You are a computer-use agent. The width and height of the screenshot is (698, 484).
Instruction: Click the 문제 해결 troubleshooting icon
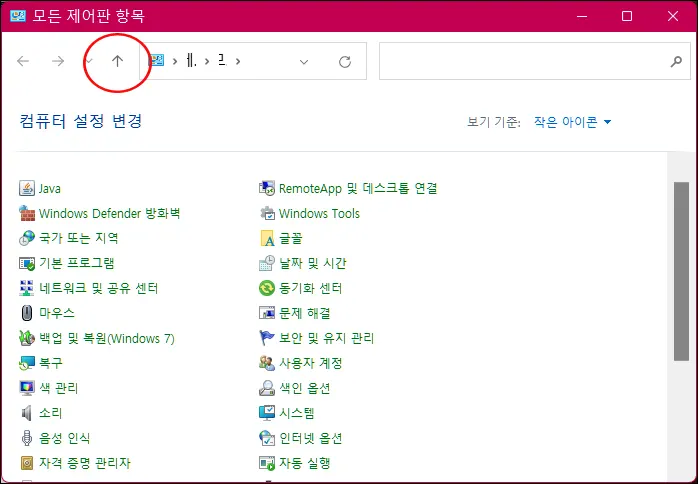click(x=267, y=313)
